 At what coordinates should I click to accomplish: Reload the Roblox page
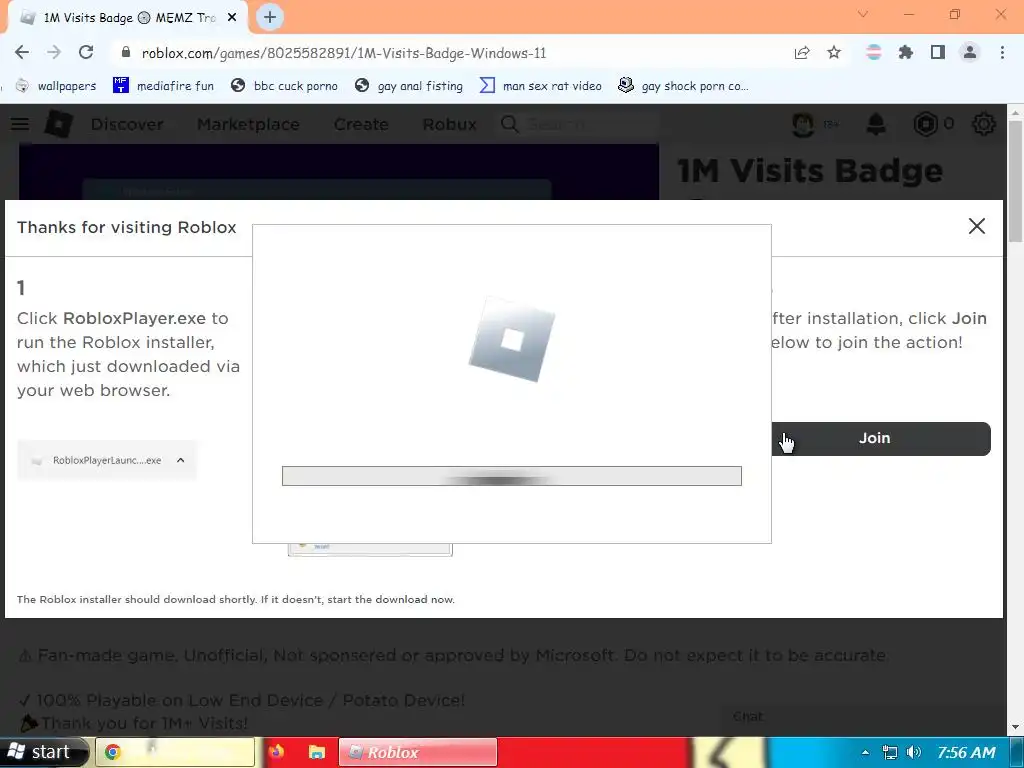[86, 53]
